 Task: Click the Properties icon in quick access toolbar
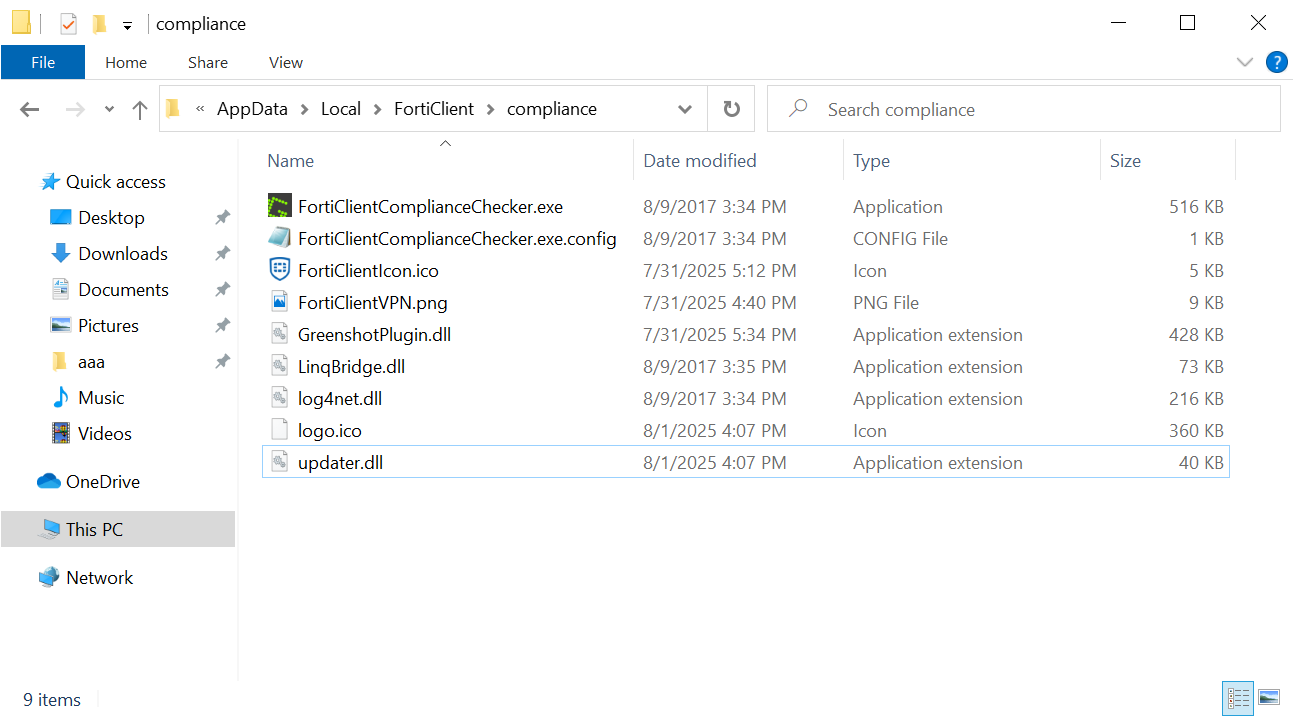[68, 24]
